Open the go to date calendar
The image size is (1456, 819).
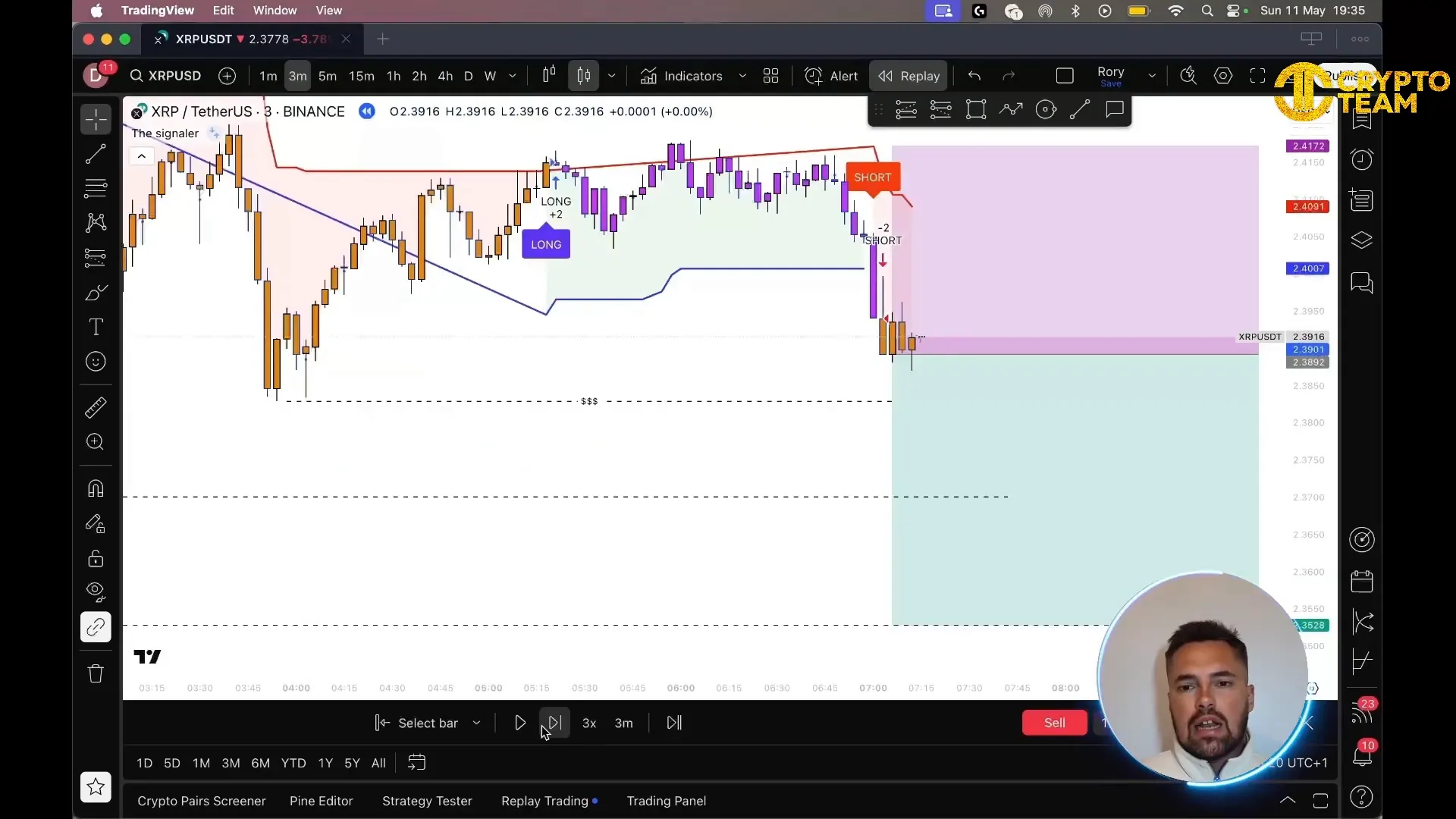[417, 763]
